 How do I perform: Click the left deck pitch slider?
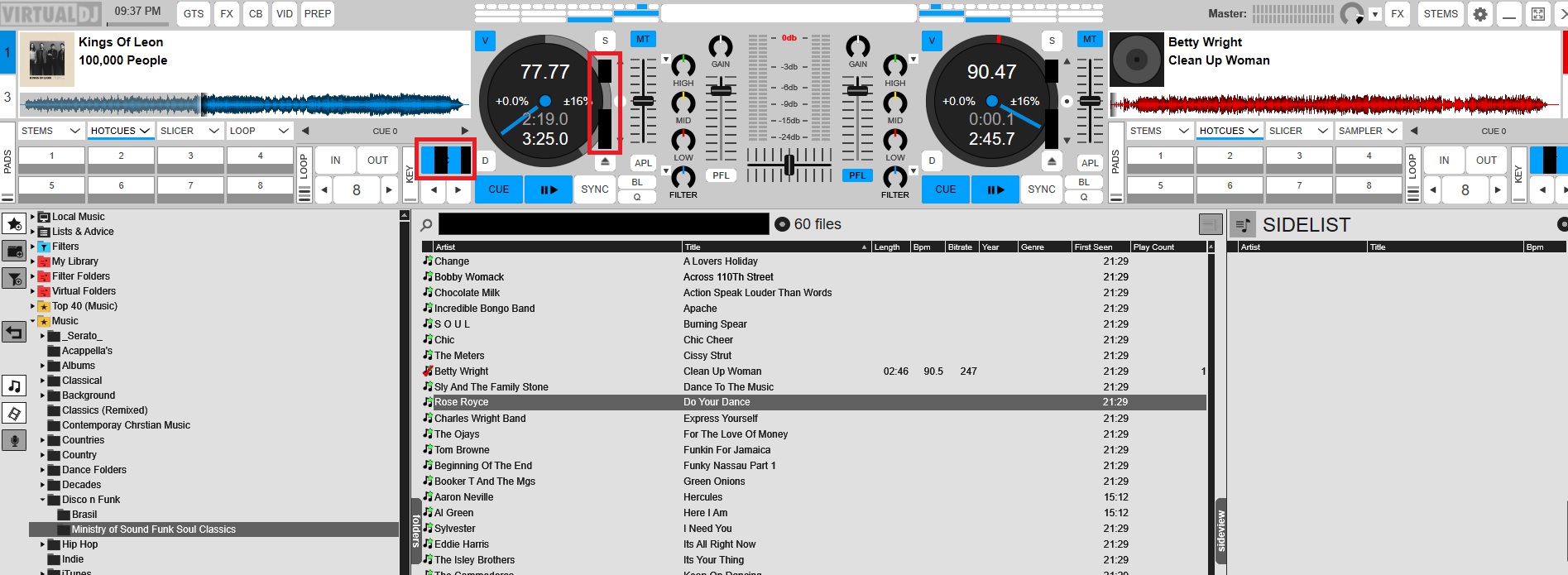[643, 100]
